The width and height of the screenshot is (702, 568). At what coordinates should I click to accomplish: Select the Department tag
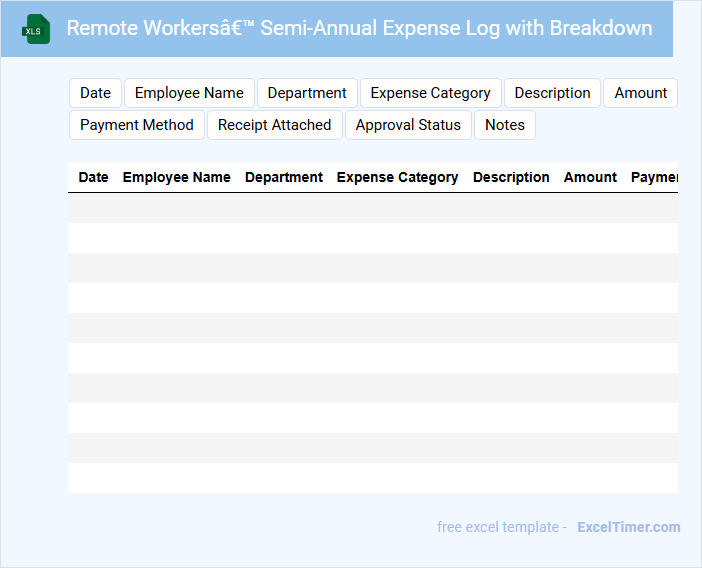[x=307, y=93]
